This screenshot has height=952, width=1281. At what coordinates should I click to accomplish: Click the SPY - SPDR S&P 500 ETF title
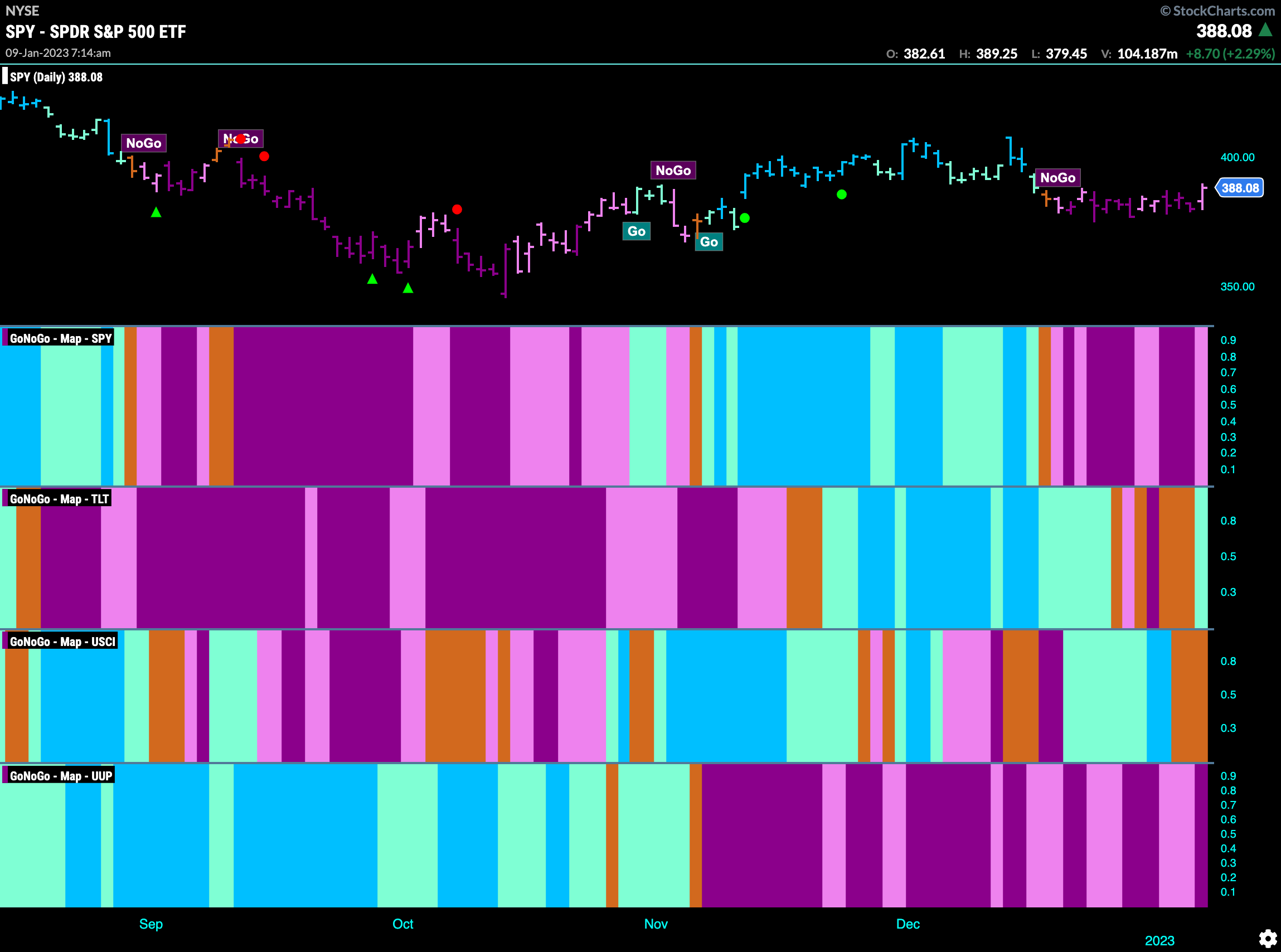coord(96,32)
